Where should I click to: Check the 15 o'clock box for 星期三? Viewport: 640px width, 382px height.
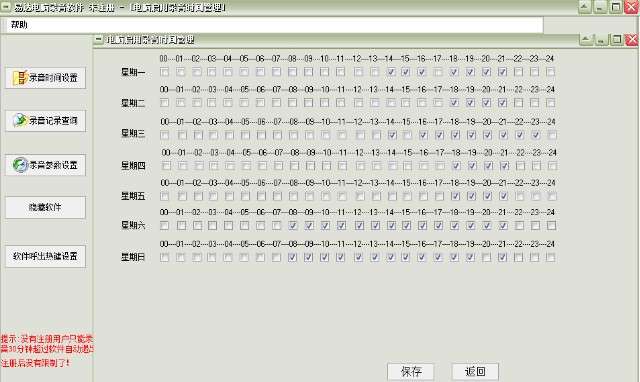coord(407,135)
